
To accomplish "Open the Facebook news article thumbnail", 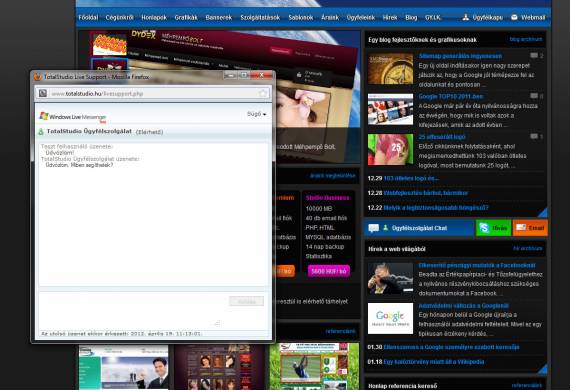I will tap(390, 278).
